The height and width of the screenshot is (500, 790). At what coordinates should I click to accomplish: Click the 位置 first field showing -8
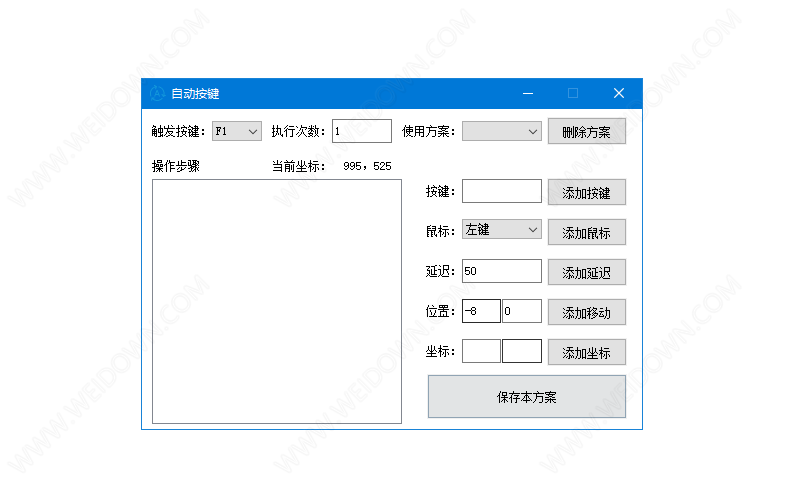point(481,311)
